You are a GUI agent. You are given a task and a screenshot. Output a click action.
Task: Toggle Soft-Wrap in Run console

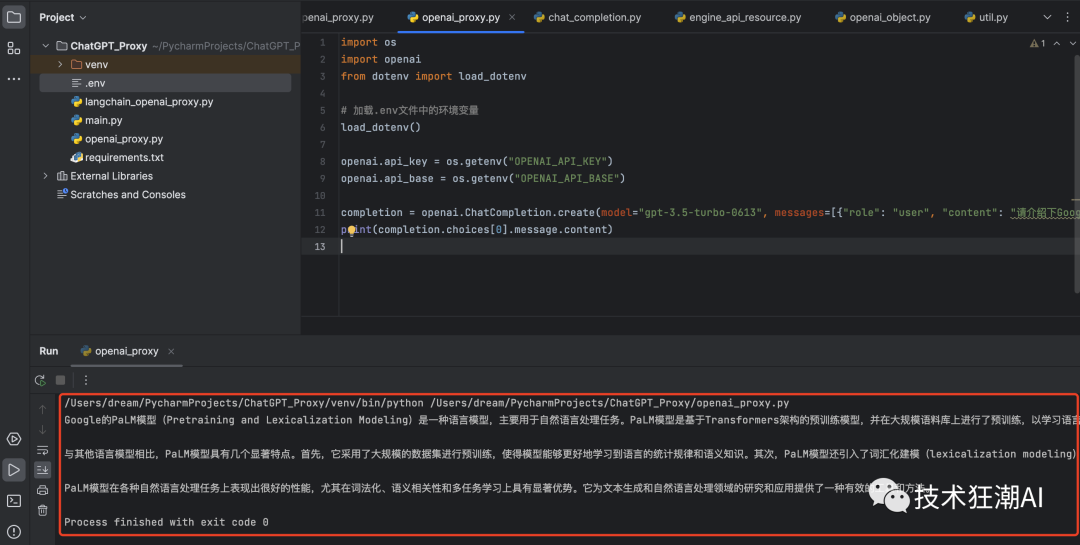[x=42, y=449]
